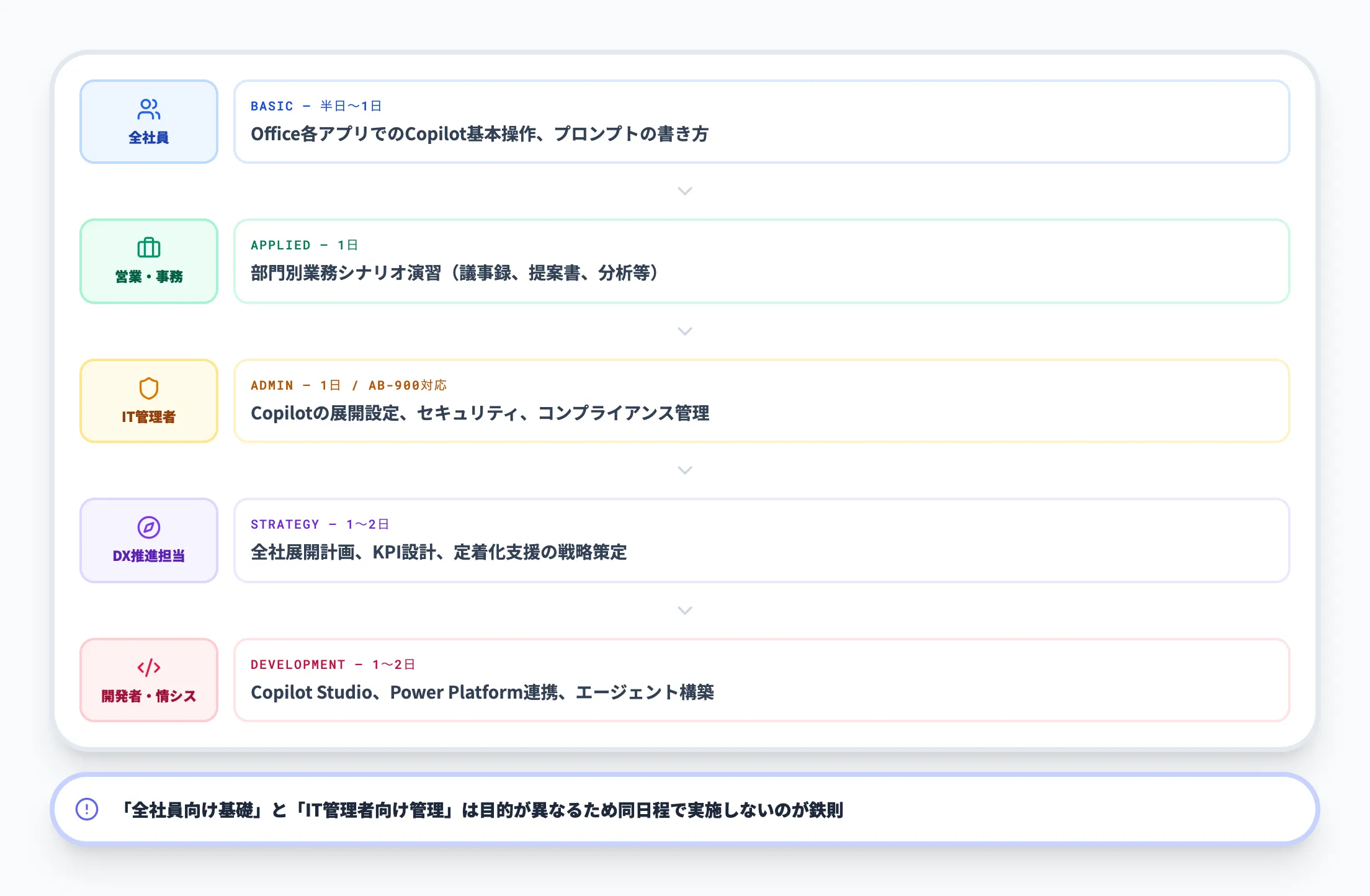Select the 全社員 label
Screen dimensions: 1370x896
point(149,138)
